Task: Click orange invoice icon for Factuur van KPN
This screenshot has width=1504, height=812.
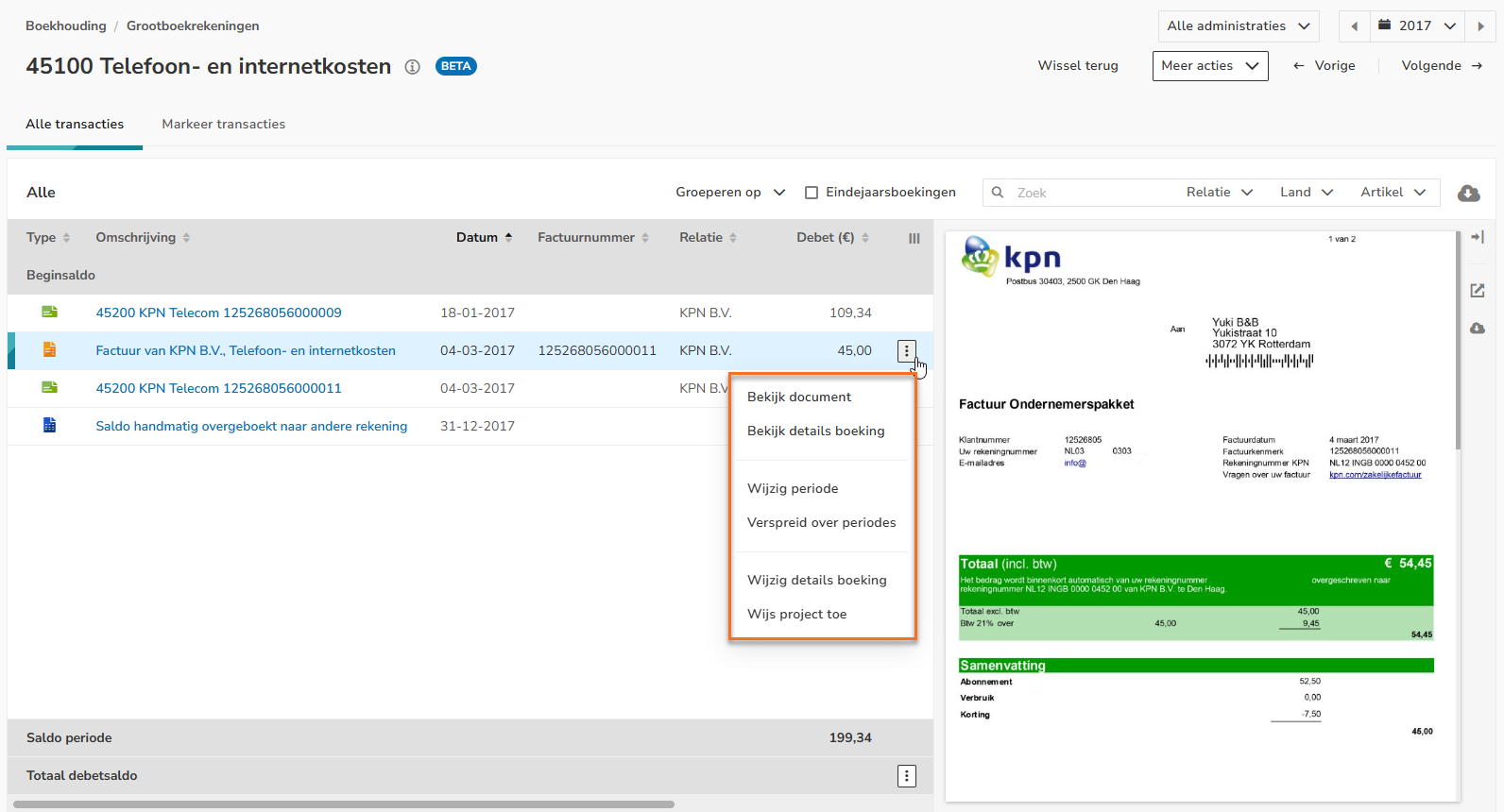Action: click(x=49, y=350)
